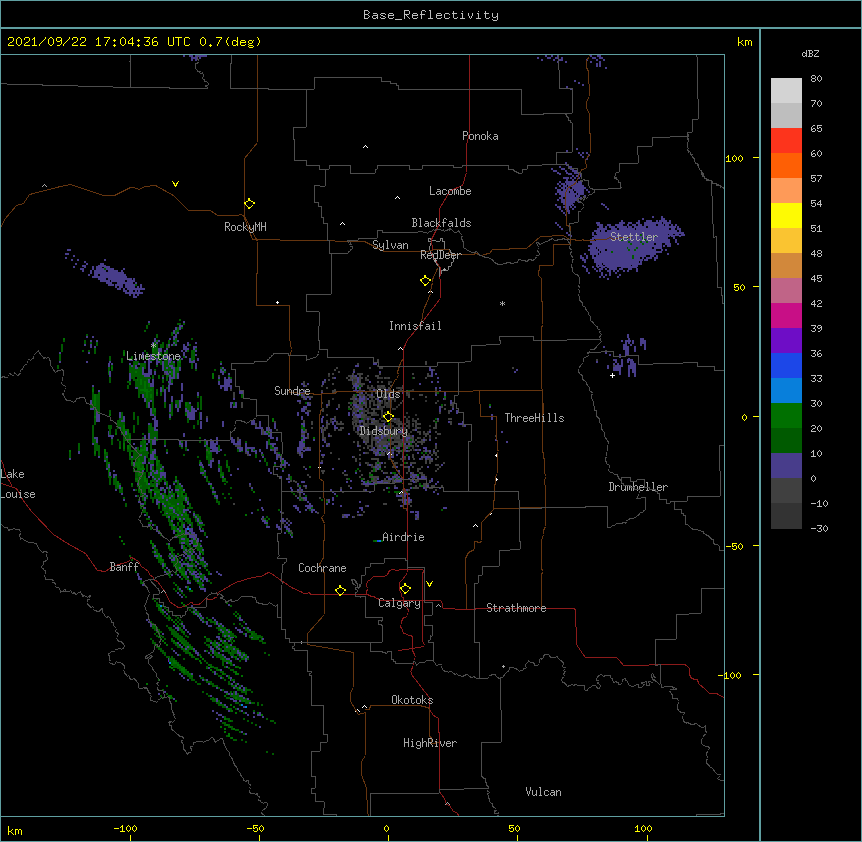Image resolution: width=862 pixels, height=842 pixels.
Task: Click the Banff label
Action: point(124,567)
